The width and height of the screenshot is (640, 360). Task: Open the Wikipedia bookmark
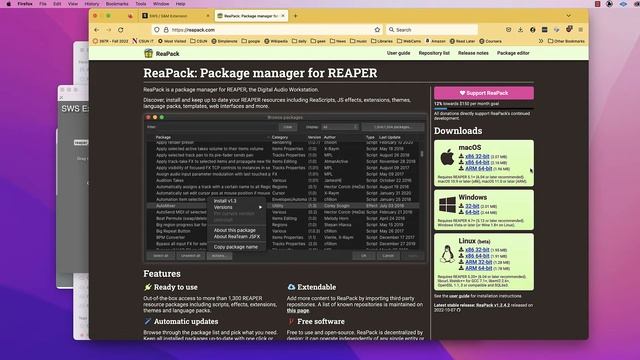coord(276,41)
